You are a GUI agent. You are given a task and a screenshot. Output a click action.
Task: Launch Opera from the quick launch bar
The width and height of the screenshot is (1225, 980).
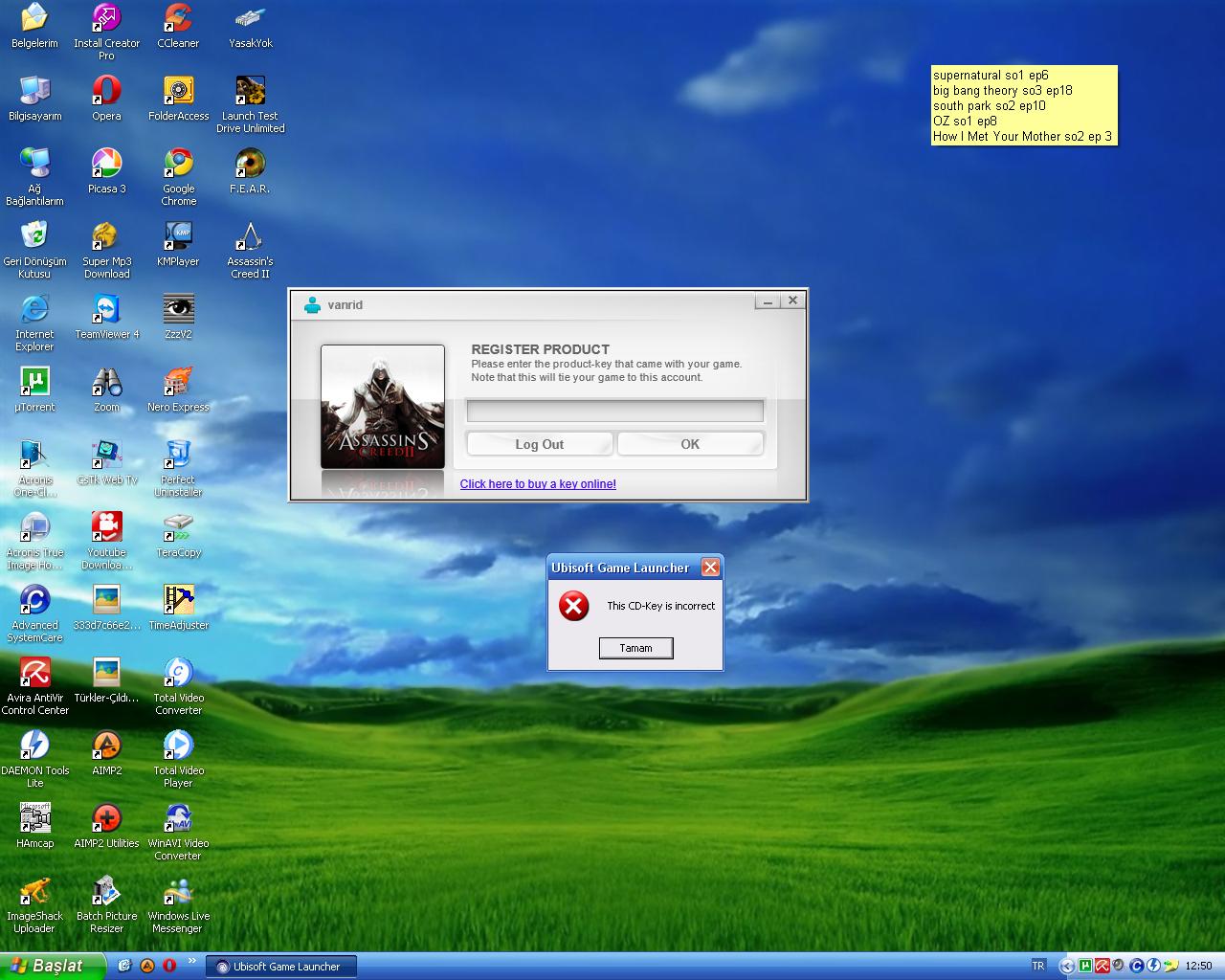169,966
